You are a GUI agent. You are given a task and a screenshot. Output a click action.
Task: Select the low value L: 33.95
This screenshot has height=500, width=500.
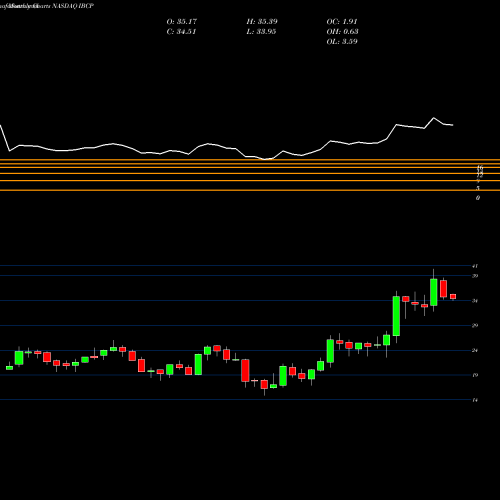[261, 32]
